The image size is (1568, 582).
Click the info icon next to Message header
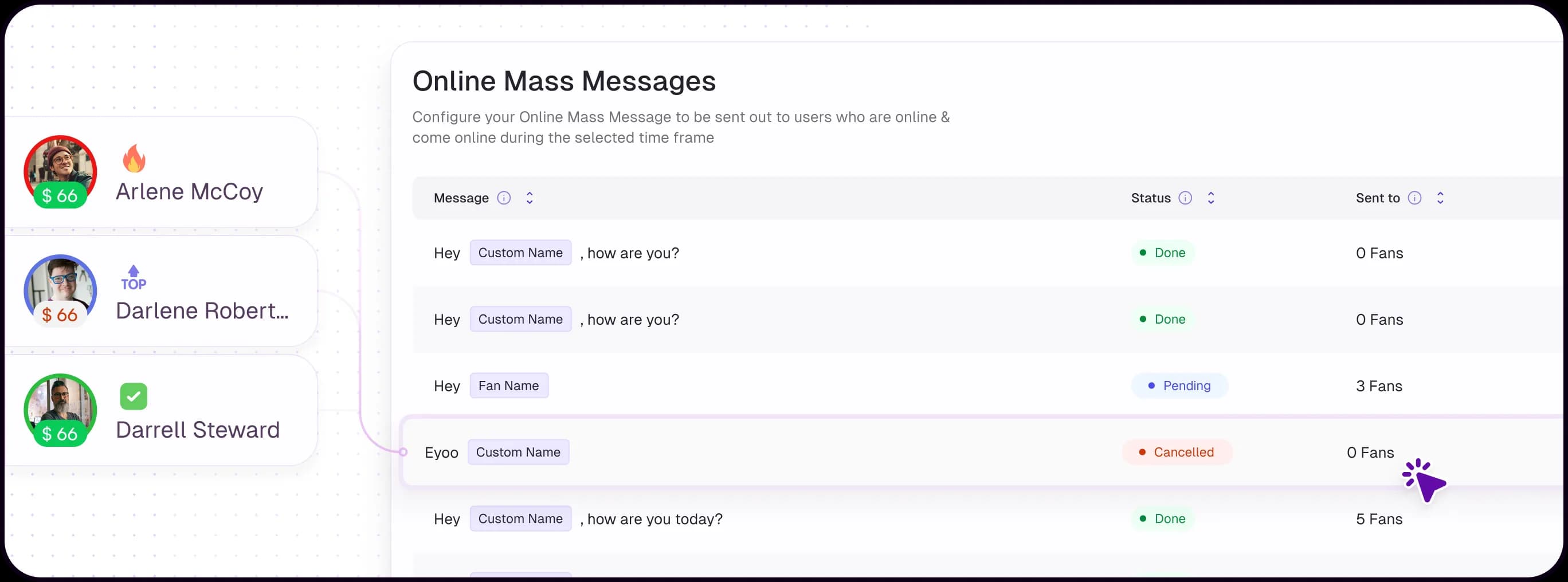pos(503,198)
